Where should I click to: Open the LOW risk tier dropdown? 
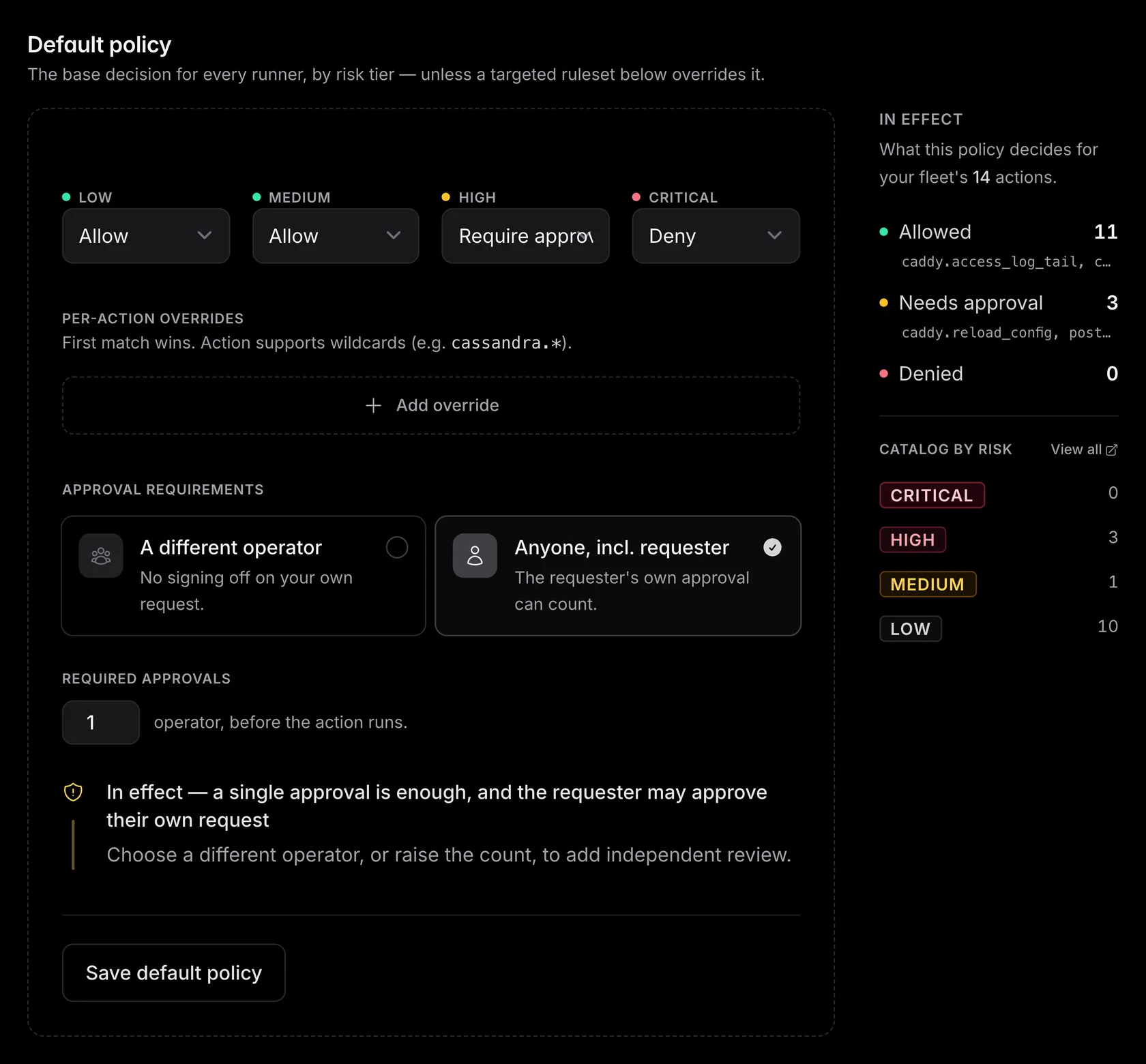(146, 236)
